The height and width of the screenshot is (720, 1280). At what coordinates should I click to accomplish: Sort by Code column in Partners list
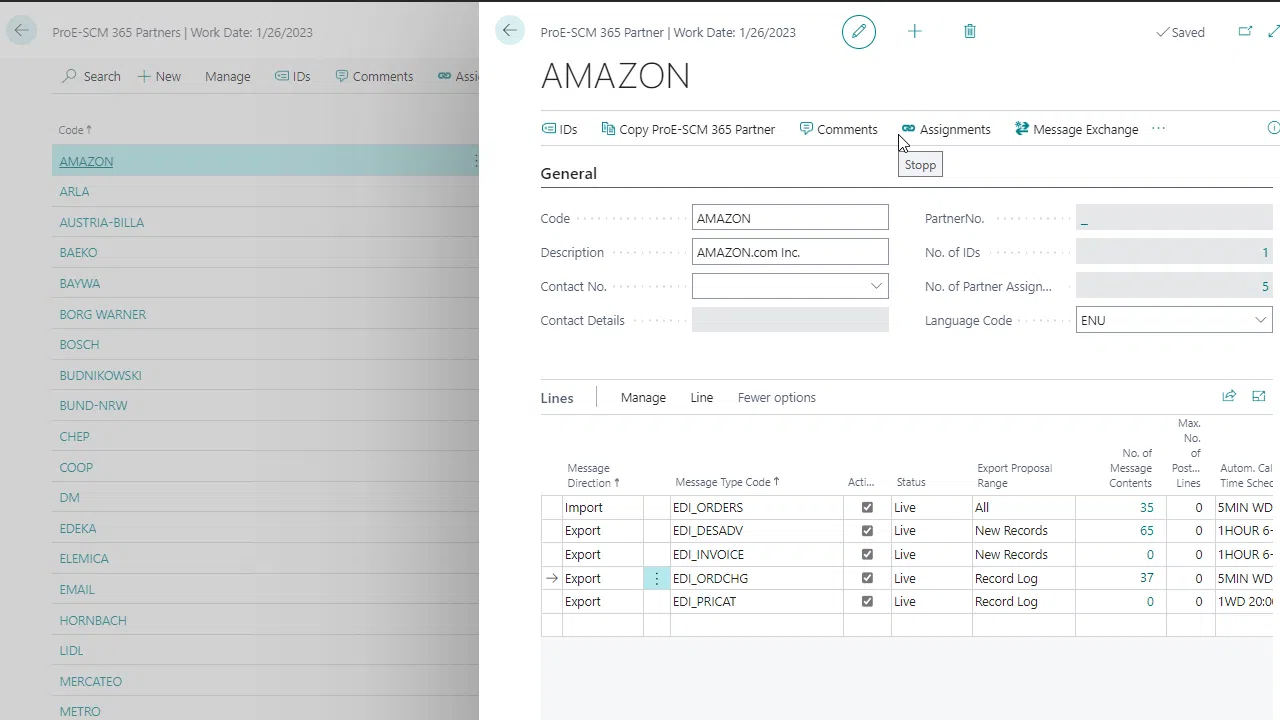click(x=75, y=130)
